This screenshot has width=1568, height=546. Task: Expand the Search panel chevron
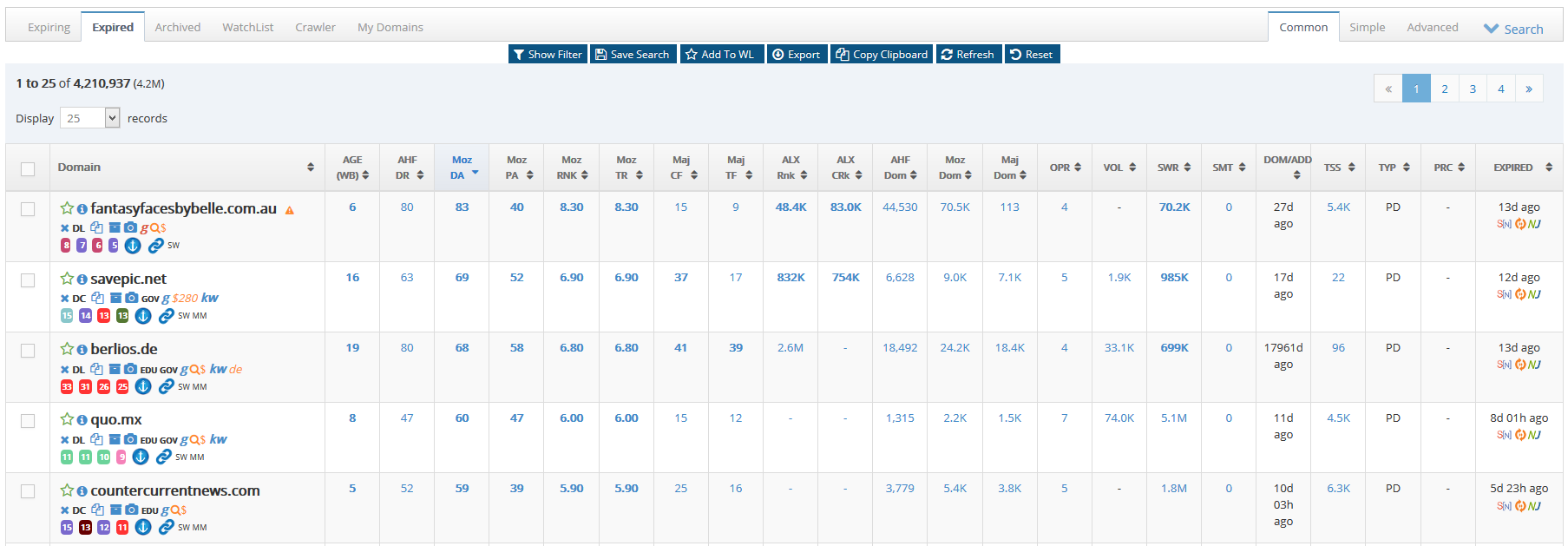click(1492, 29)
